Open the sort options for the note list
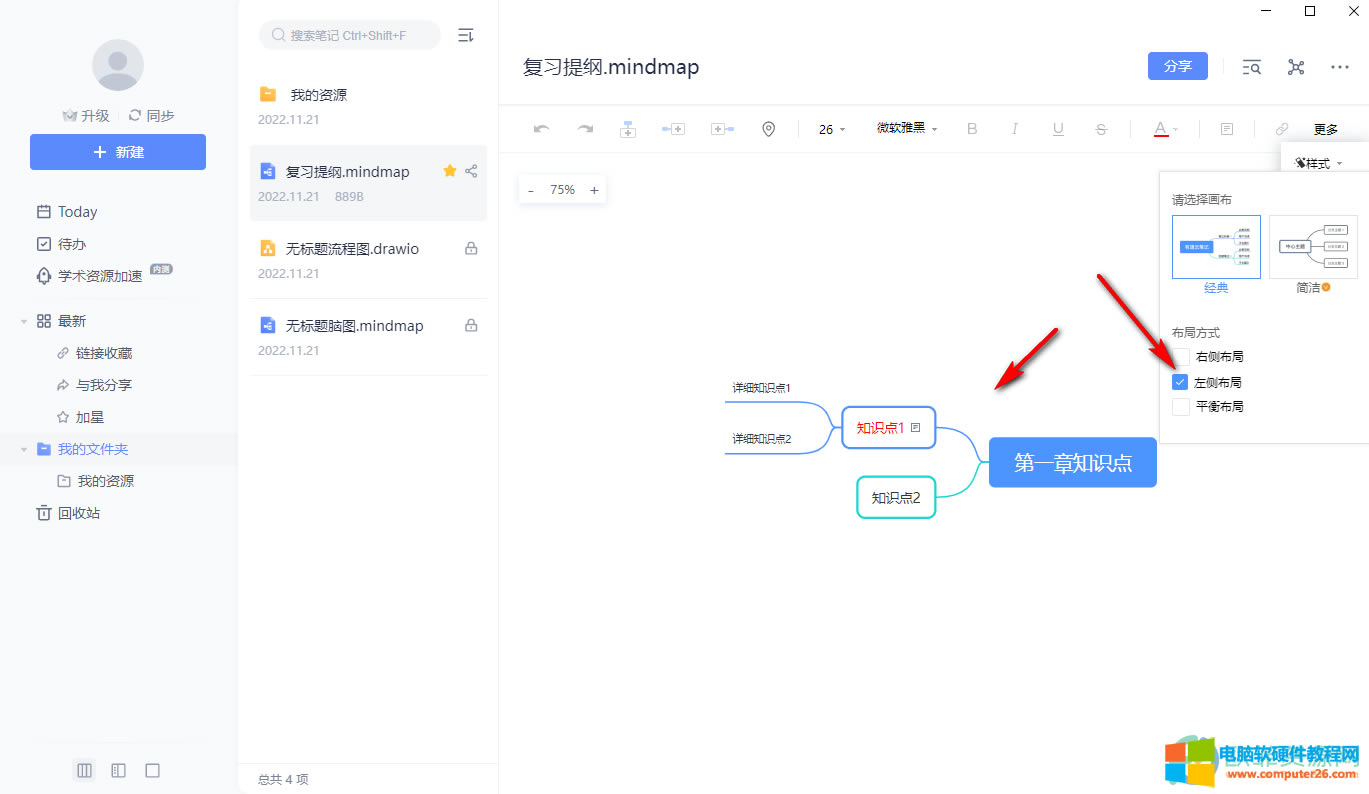1369x794 pixels. click(x=465, y=35)
